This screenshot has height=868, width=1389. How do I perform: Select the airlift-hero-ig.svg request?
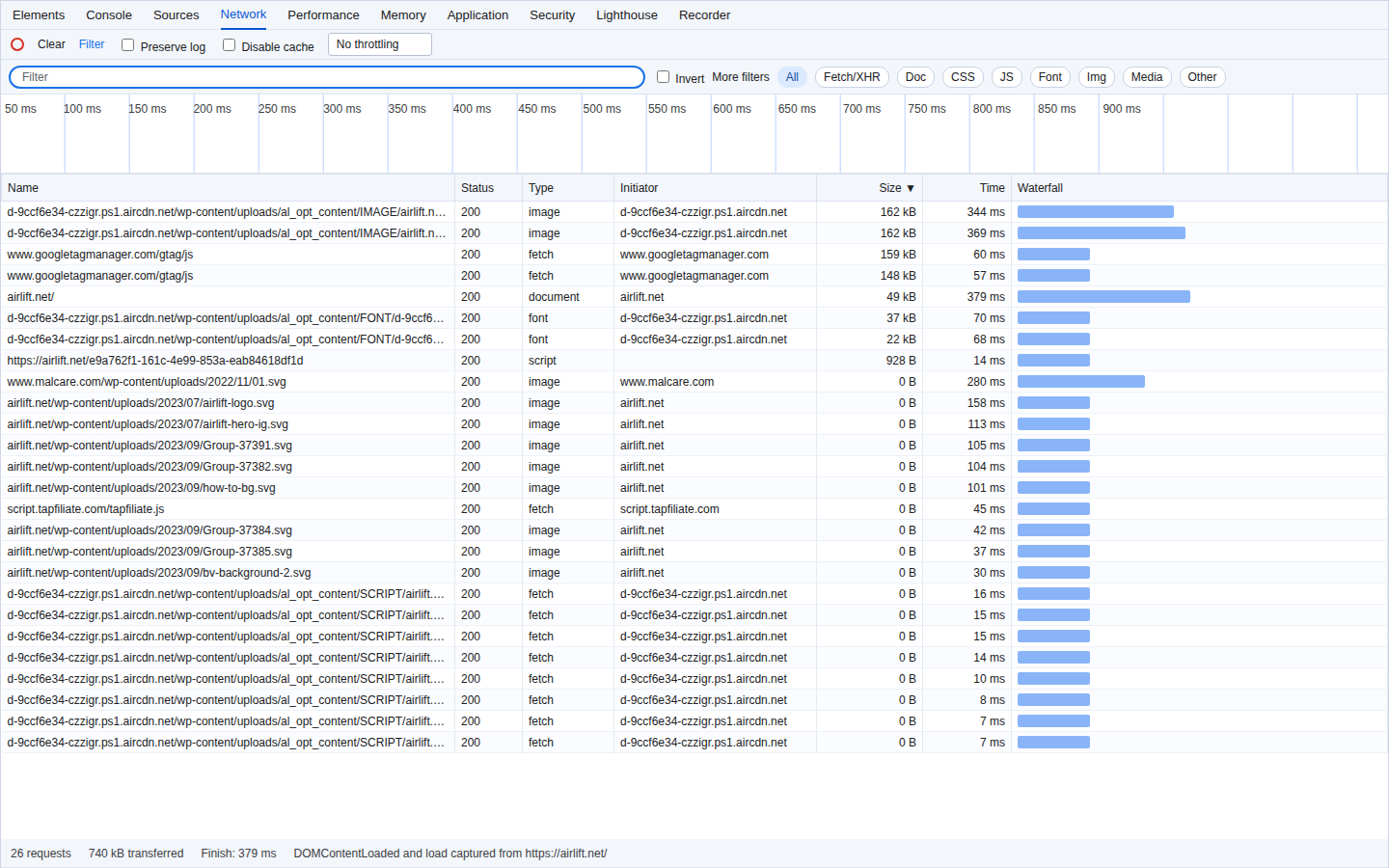[694, 424]
